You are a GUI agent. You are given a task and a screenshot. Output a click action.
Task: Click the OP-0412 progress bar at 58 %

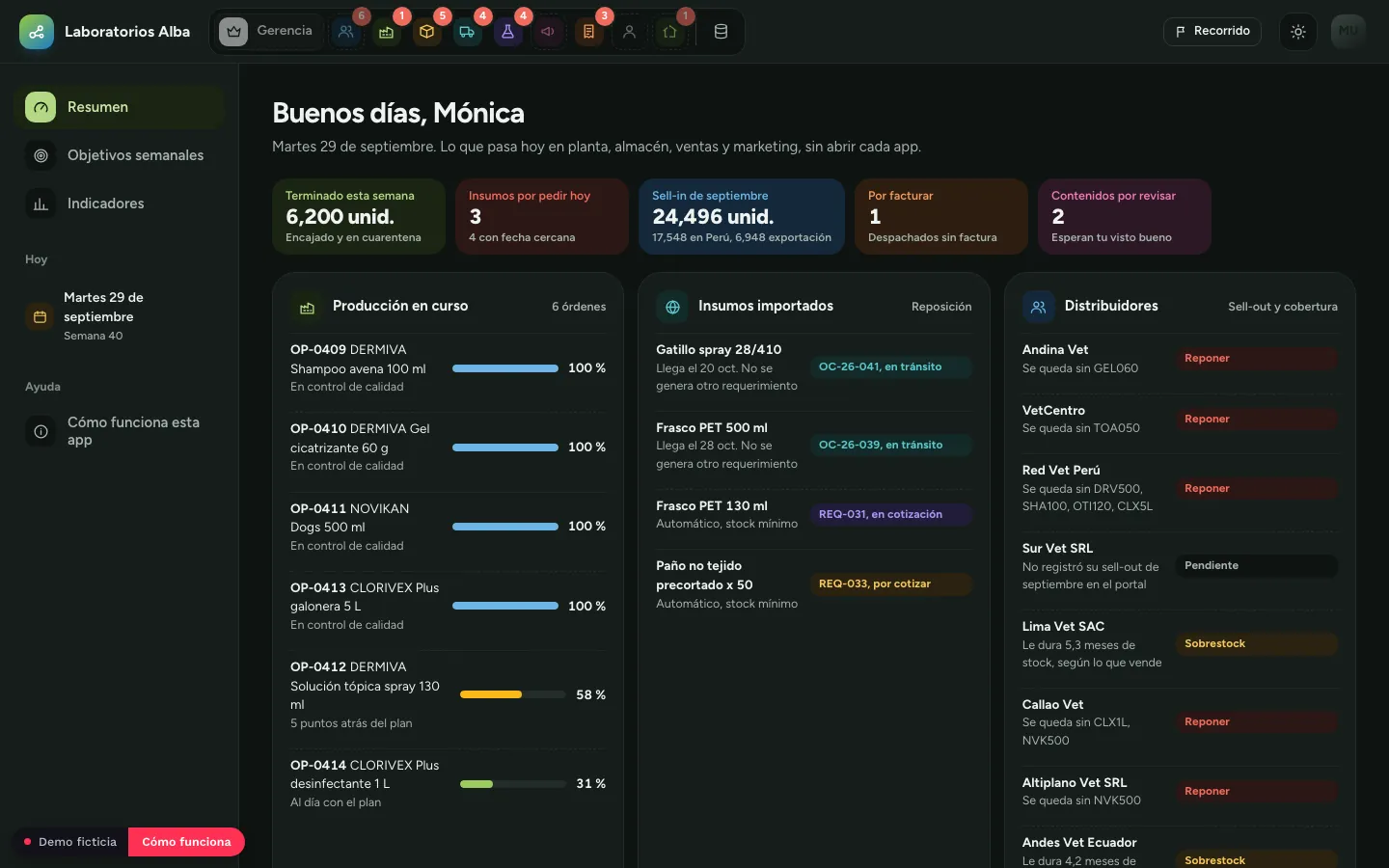(513, 694)
